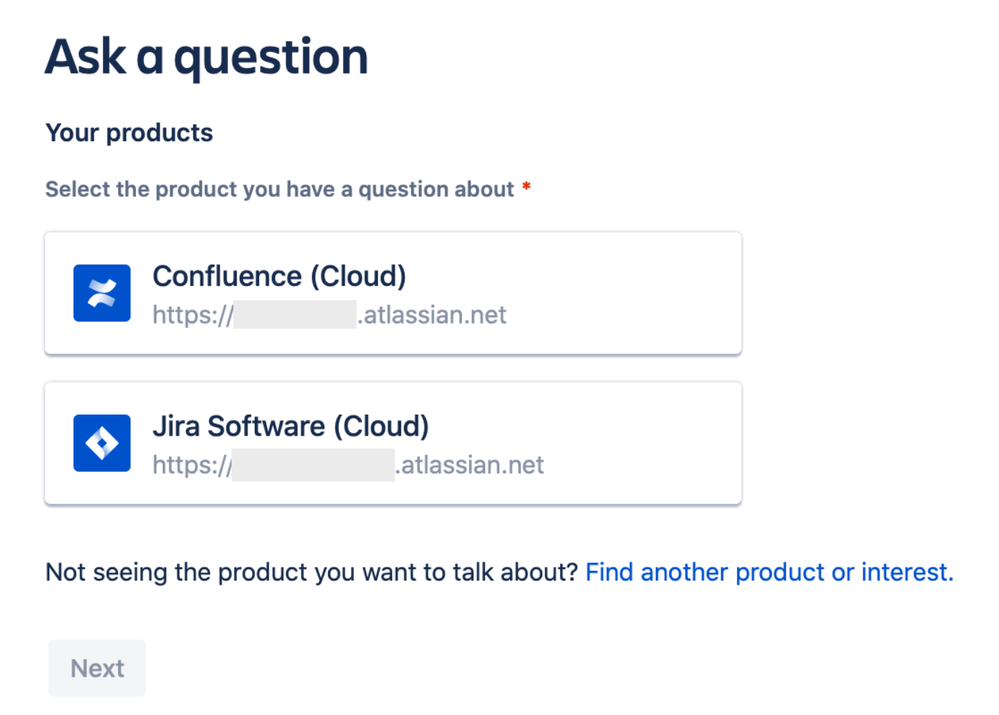999x715 pixels.
Task: Click the 'Ask a question' heading
Action: (x=206, y=57)
